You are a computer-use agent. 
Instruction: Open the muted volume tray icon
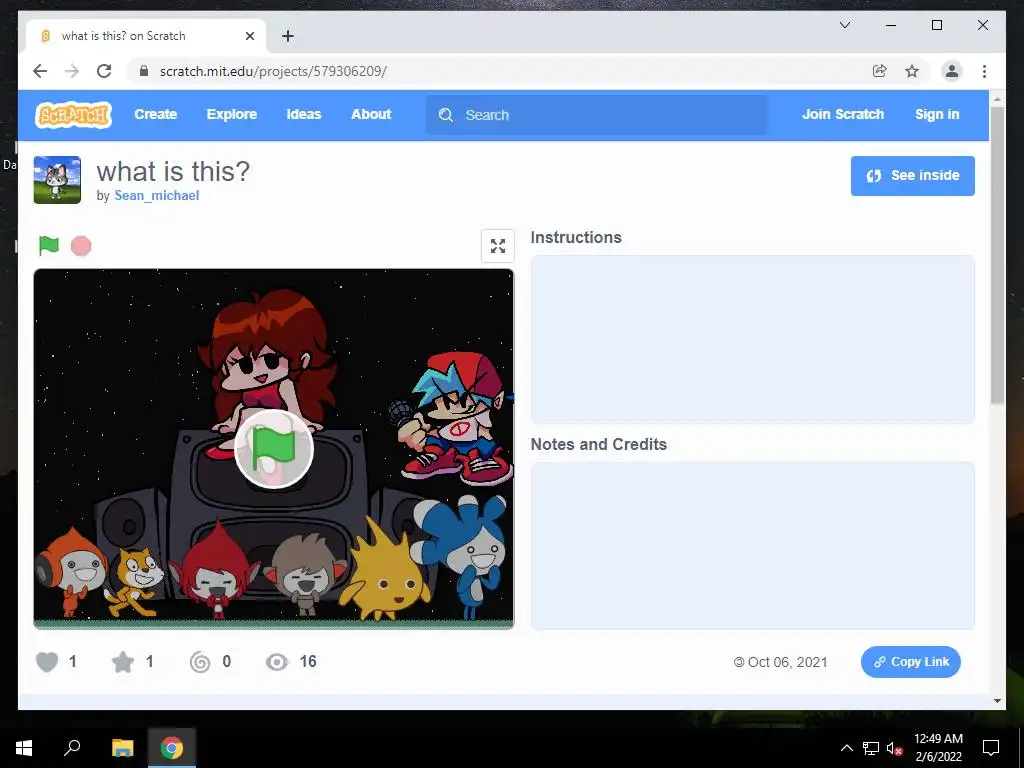[894, 748]
